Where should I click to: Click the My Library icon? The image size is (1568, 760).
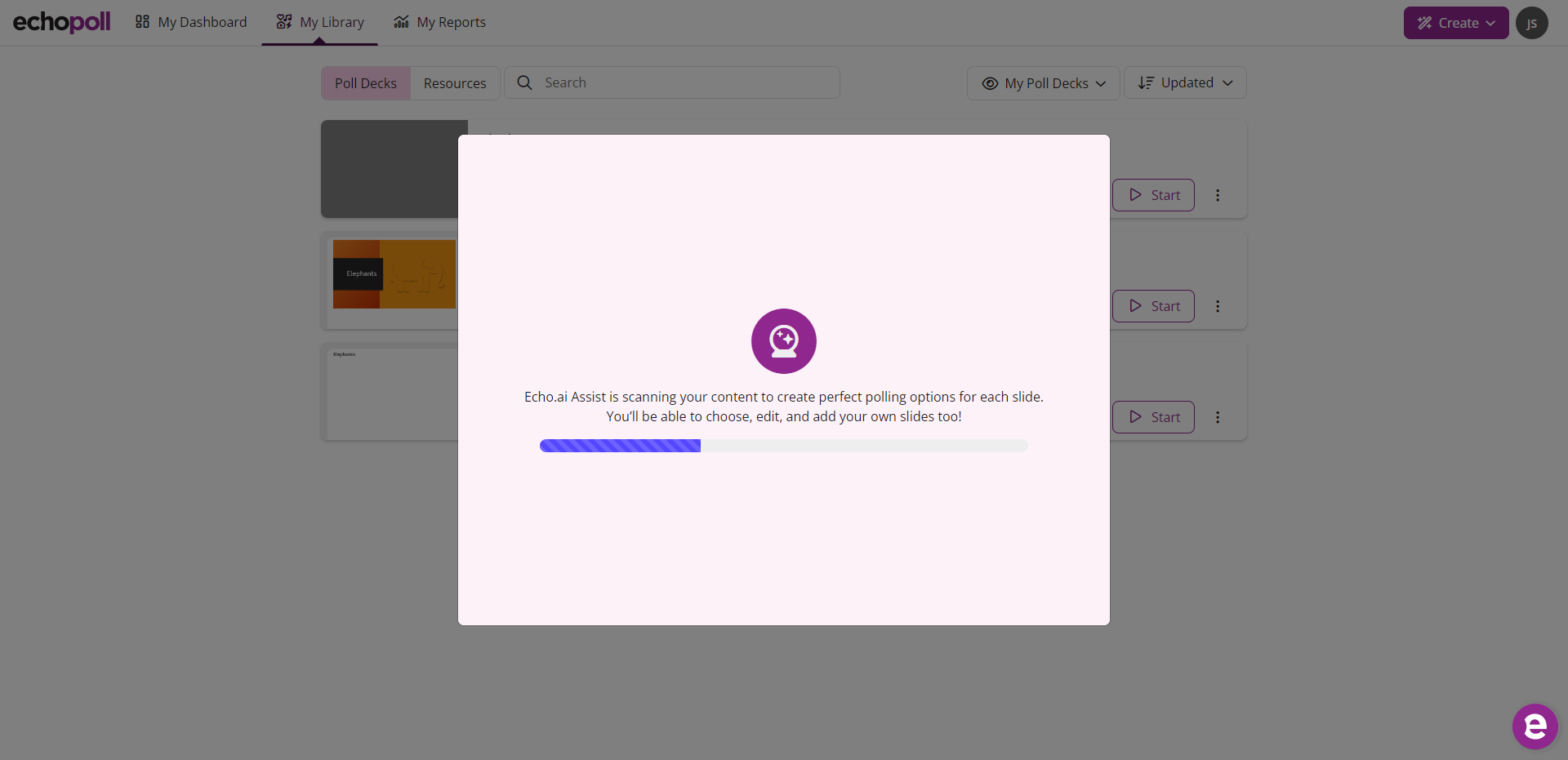pyautogui.click(x=284, y=22)
